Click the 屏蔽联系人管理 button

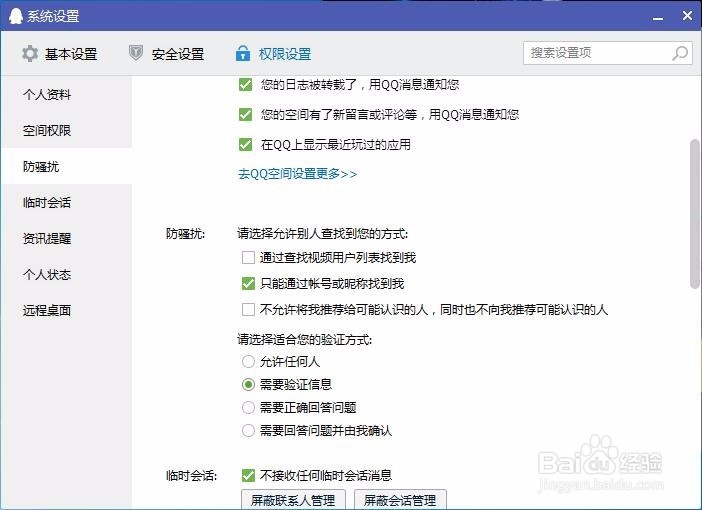point(293,500)
